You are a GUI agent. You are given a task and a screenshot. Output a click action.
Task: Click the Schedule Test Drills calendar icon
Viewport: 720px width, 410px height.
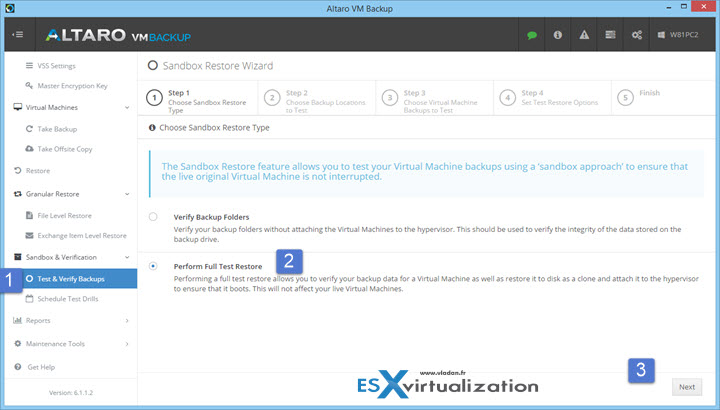coord(29,298)
